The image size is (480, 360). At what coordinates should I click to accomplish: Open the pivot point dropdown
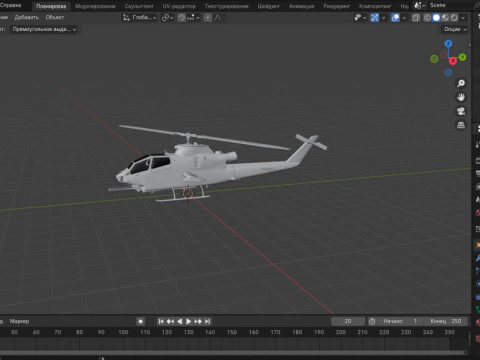(x=167, y=18)
